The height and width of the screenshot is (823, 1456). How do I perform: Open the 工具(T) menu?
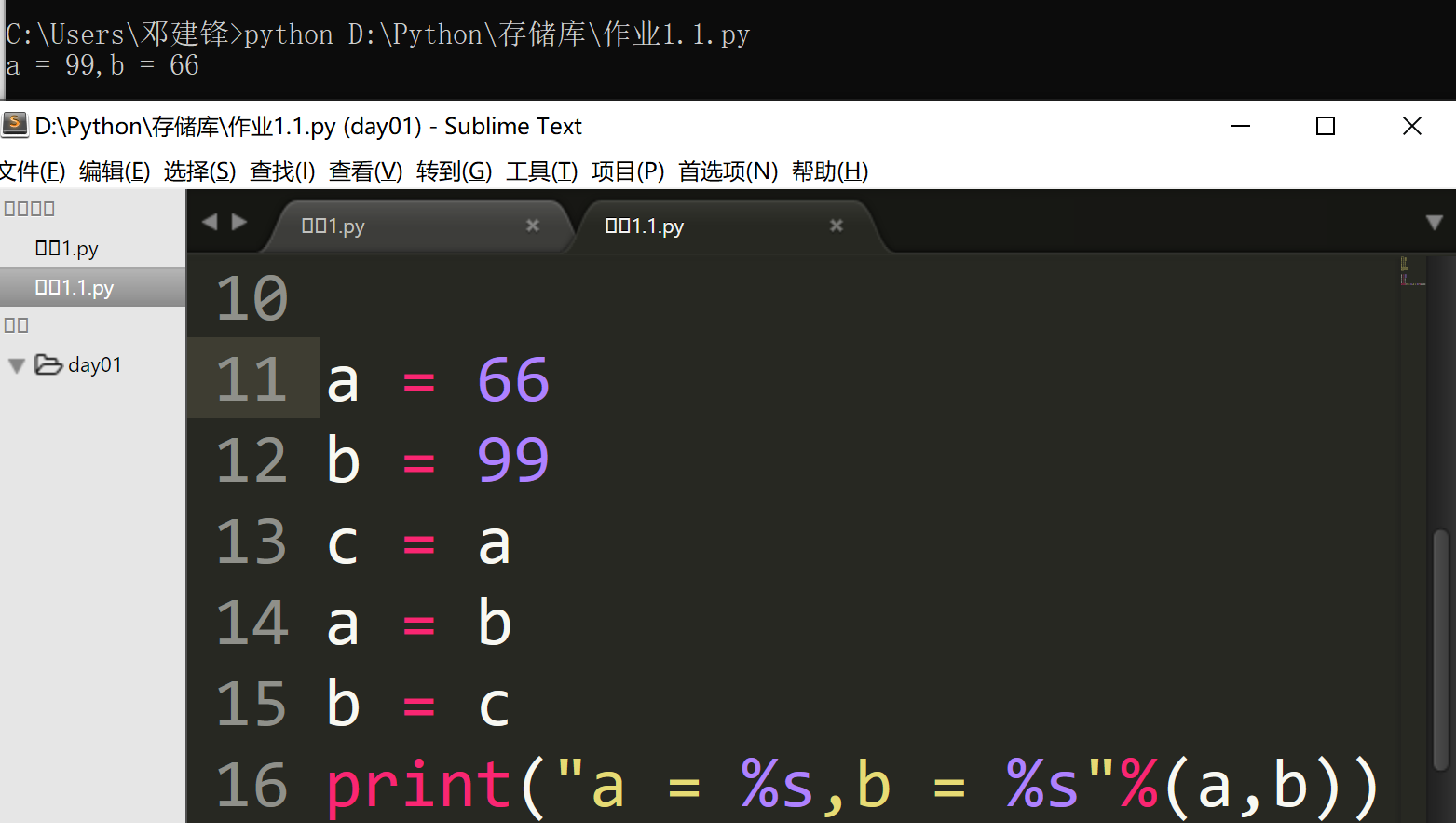coord(540,171)
